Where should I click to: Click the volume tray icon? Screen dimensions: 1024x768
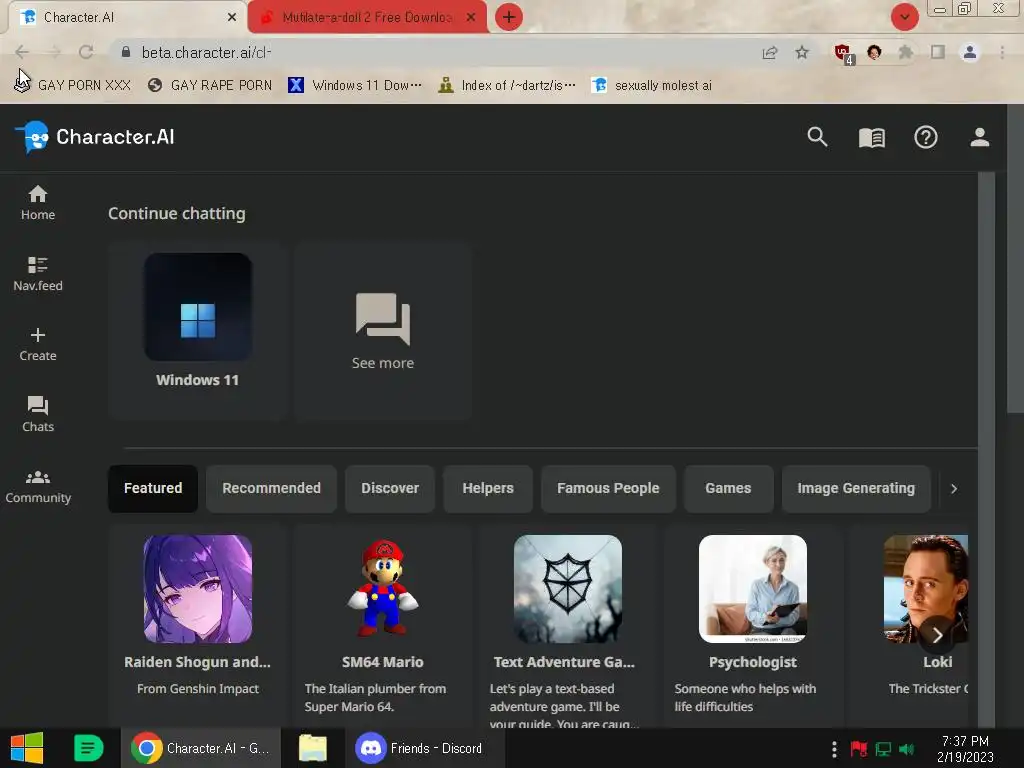point(906,749)
